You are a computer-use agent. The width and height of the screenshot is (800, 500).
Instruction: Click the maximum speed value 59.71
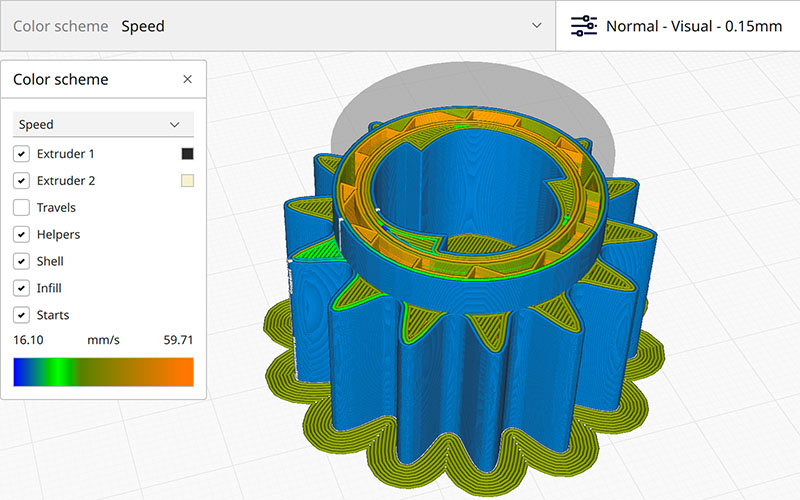click(x=178, y=340)
